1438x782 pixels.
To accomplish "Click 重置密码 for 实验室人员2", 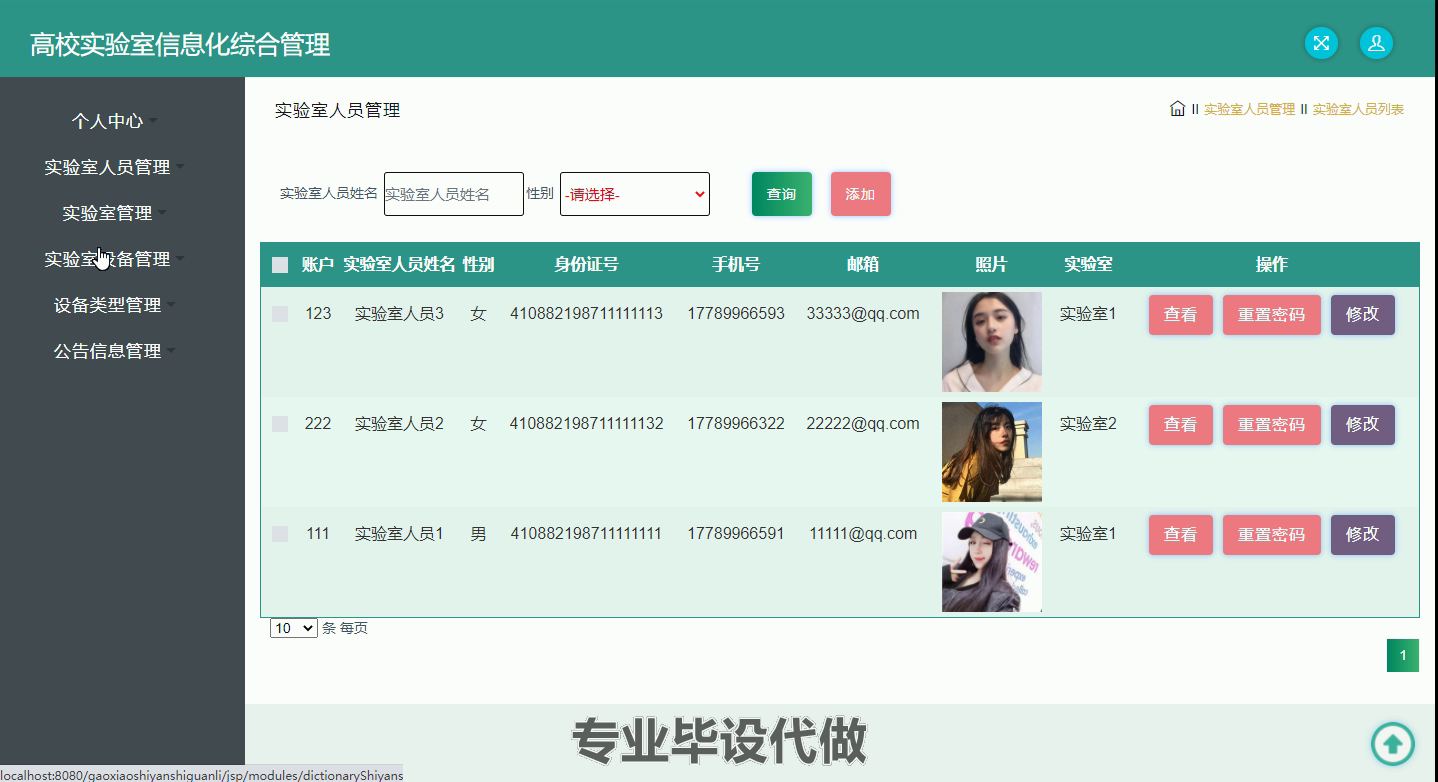I will 1271,424.
